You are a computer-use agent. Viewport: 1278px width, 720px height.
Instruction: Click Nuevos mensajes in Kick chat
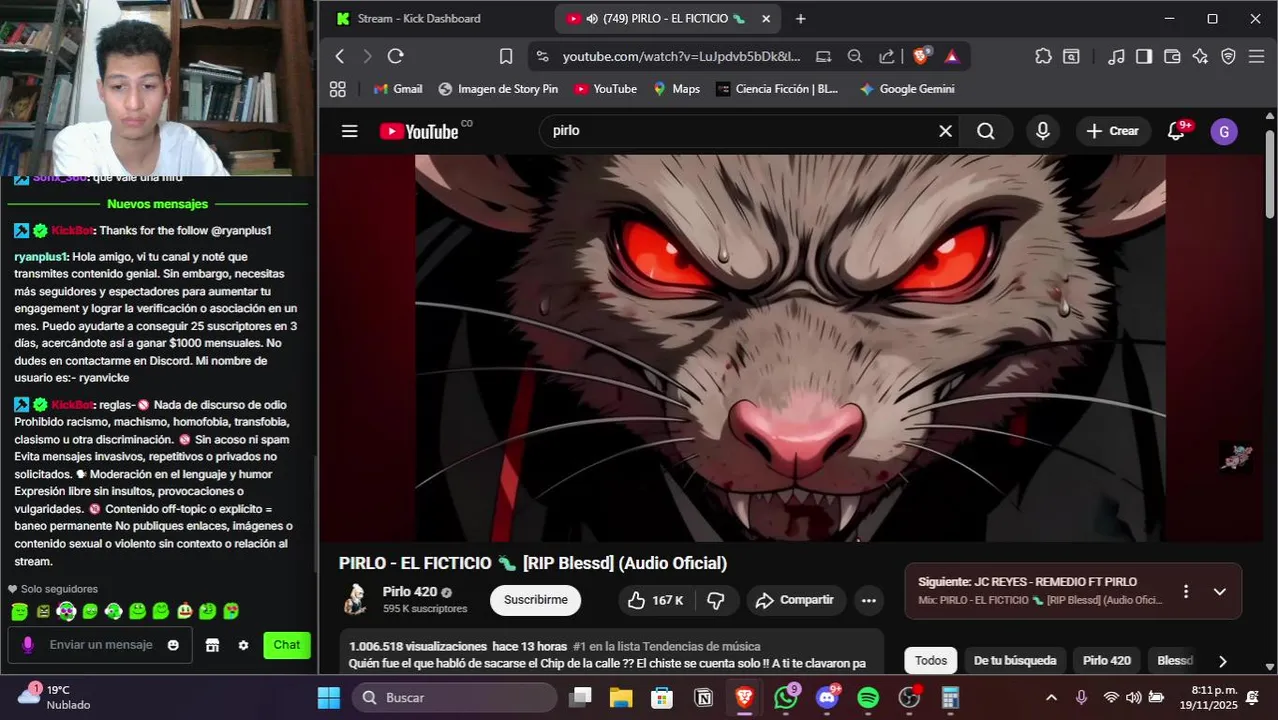(158, 204)
